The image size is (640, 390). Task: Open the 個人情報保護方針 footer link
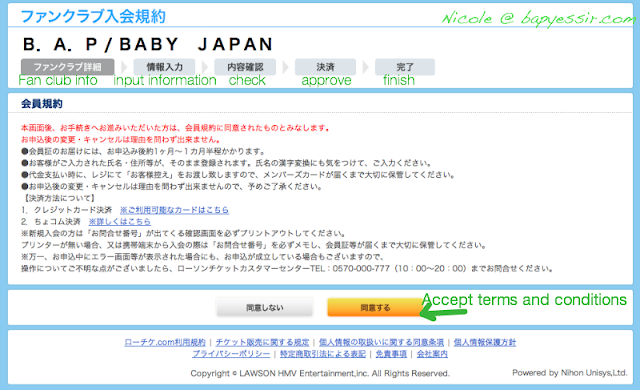(x=485, y=342)
